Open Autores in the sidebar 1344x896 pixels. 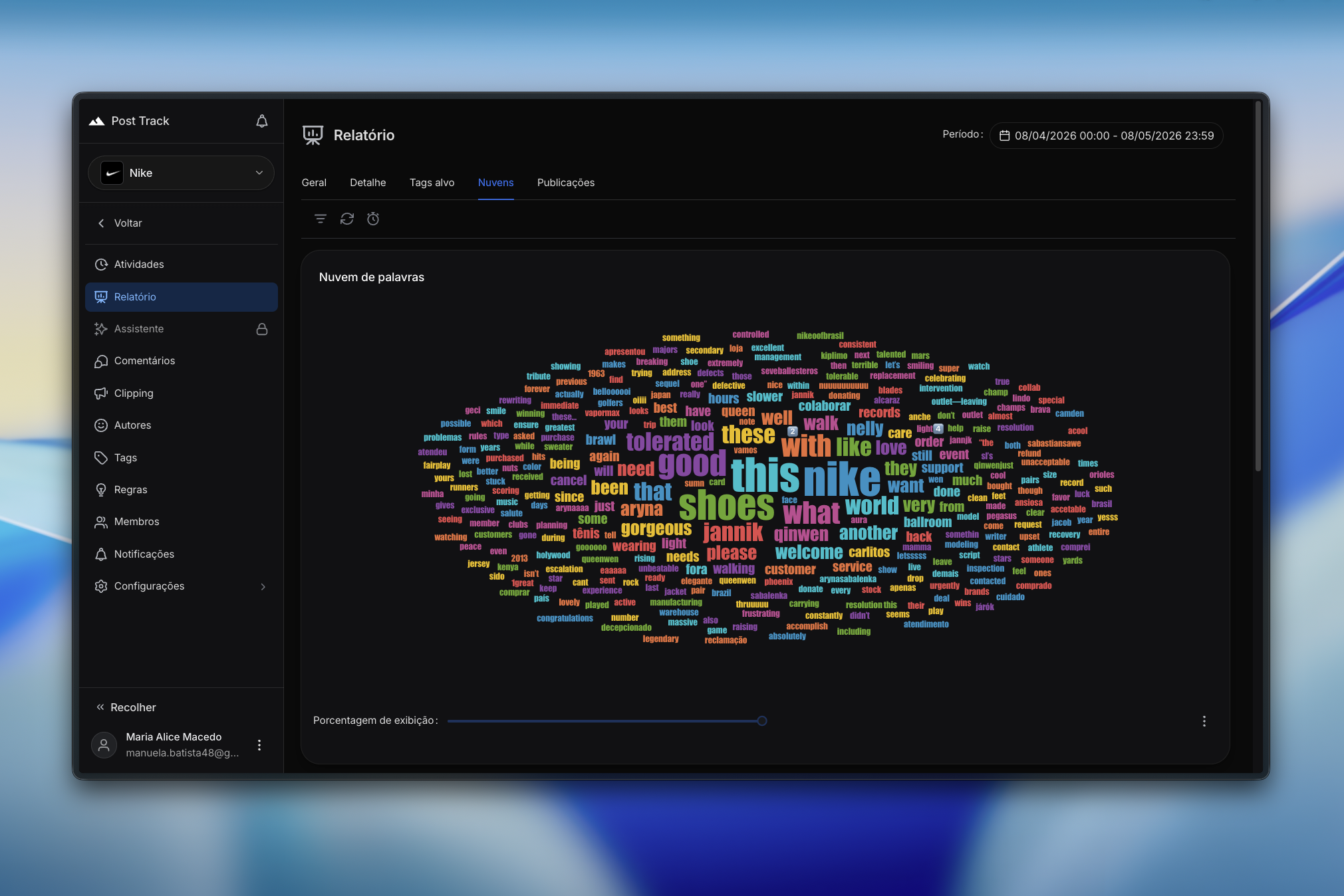coord(181,425)
